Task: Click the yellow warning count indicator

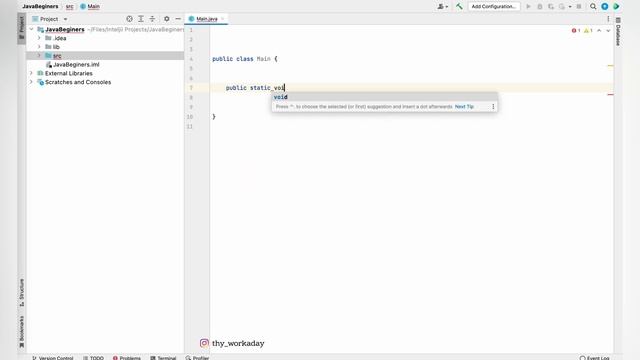Action: 588,31
